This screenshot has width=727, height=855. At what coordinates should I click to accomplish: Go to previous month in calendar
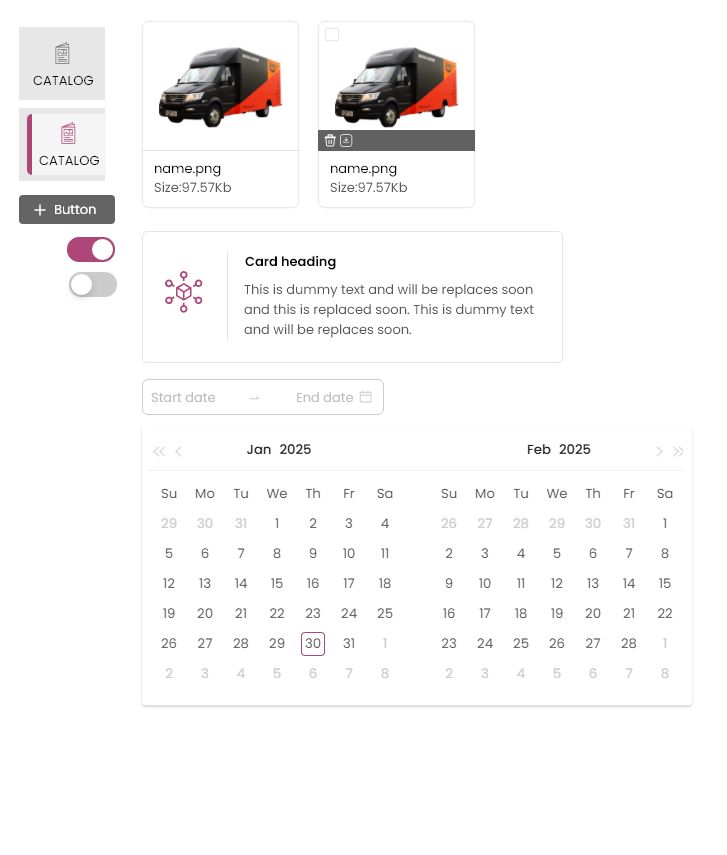[x=179, y=451]
